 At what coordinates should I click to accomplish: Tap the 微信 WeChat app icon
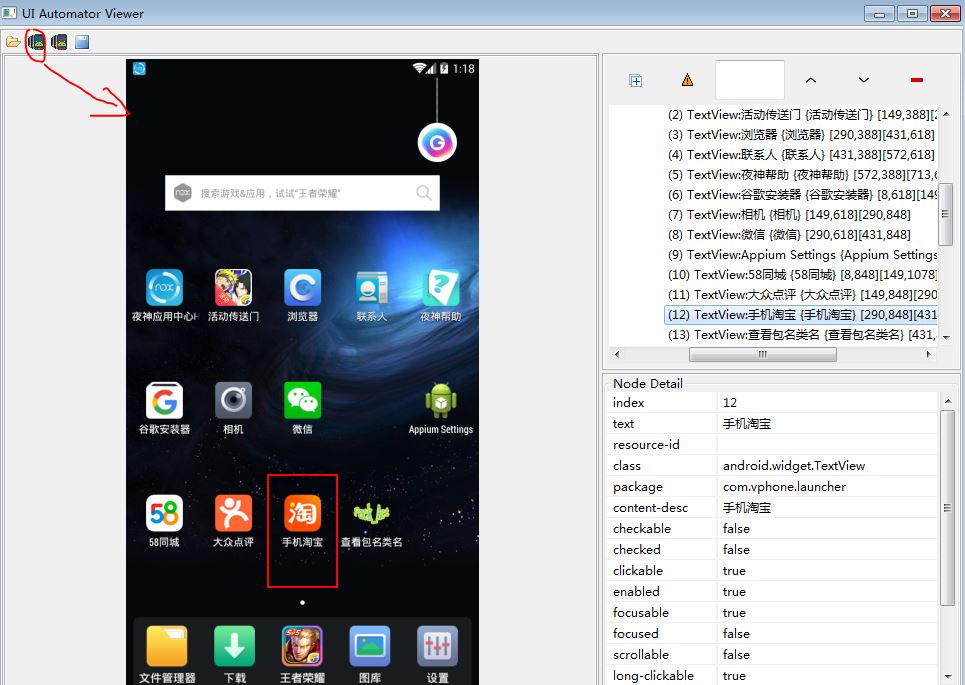302,401
